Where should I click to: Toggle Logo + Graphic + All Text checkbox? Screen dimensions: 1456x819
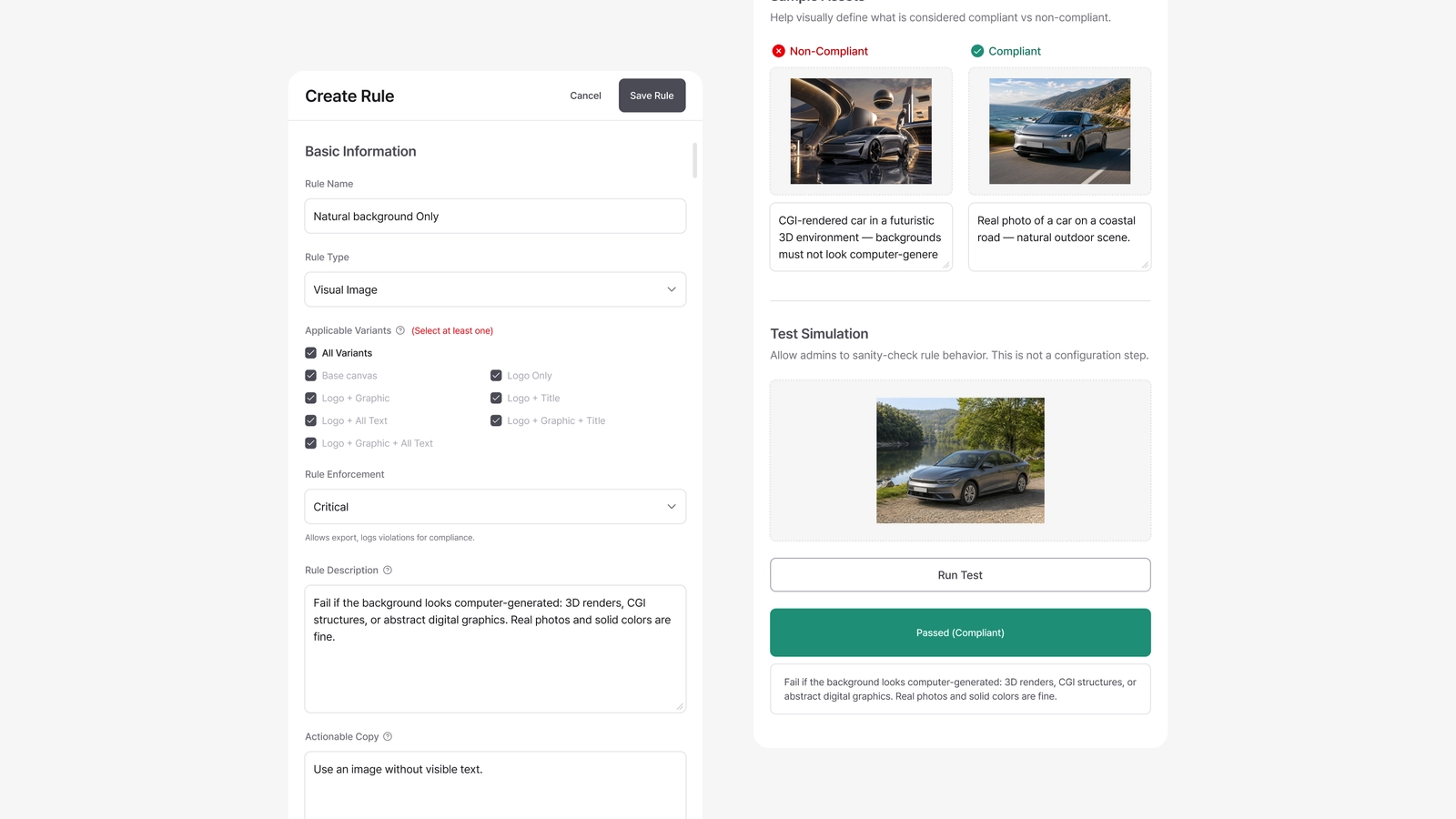click(x=311, y=444)
